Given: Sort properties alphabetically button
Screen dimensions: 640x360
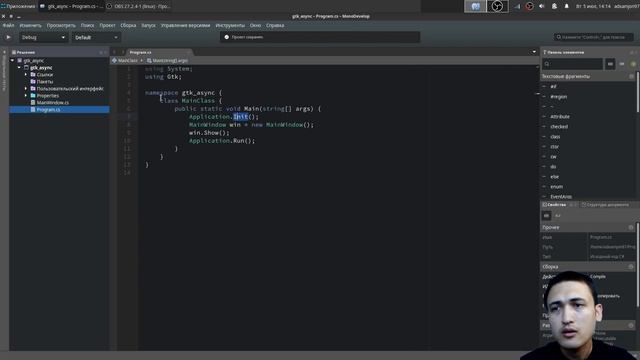Looking at the screenshot, I should click(558, 216).
